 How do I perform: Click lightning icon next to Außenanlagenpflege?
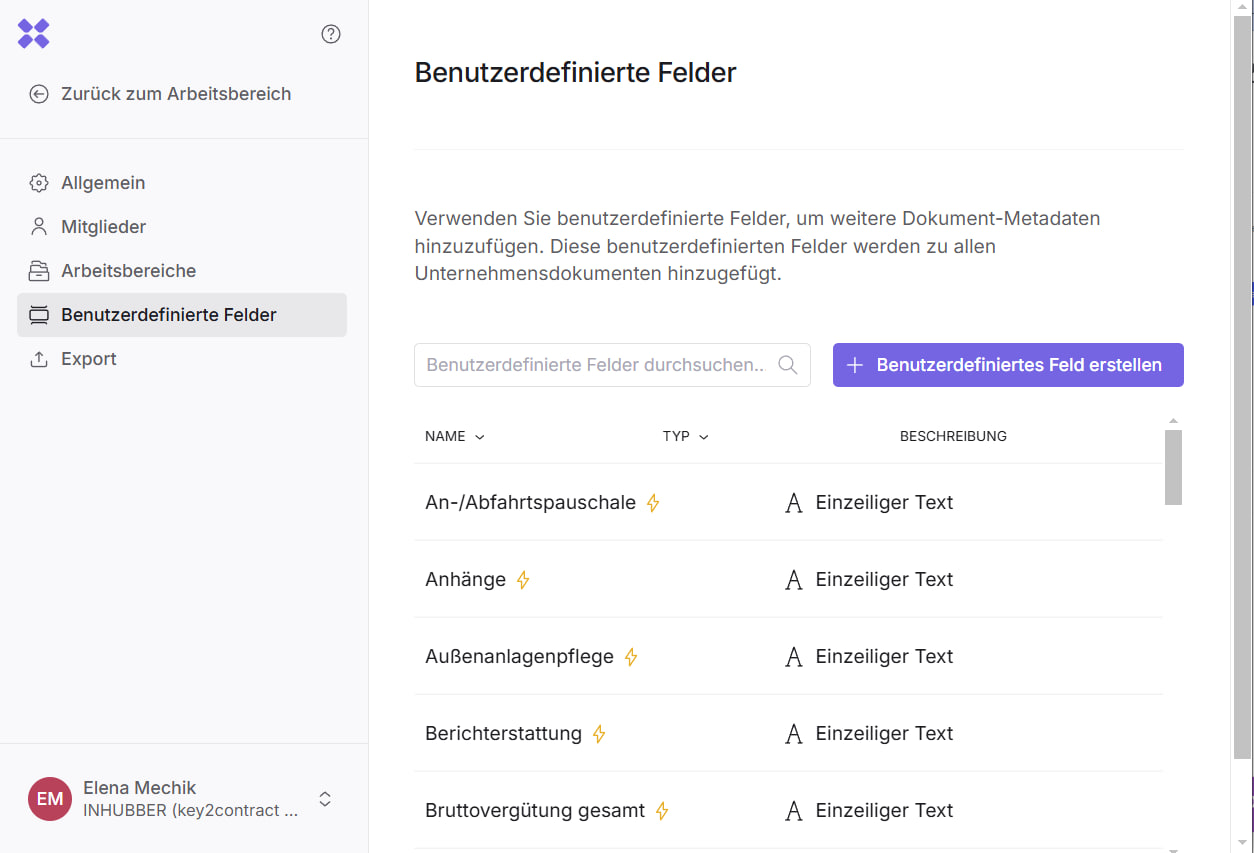pyautogui.click(x=631, y=657)
